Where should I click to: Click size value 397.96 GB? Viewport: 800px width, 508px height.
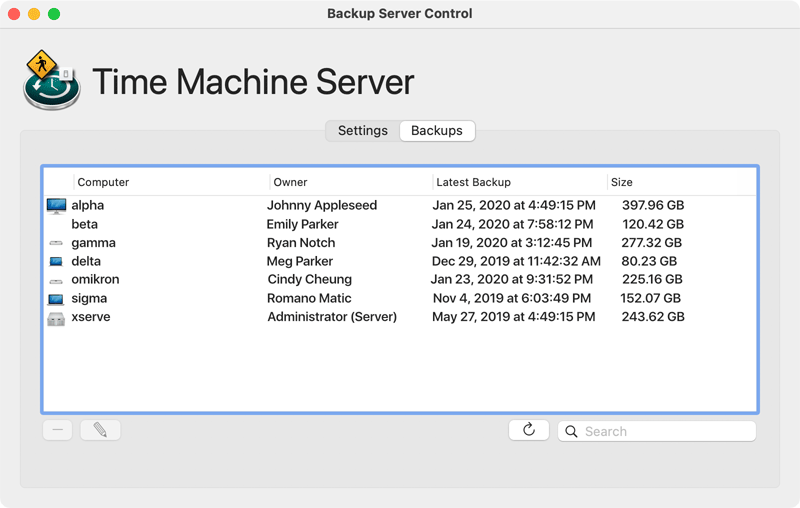click(653, 206)
